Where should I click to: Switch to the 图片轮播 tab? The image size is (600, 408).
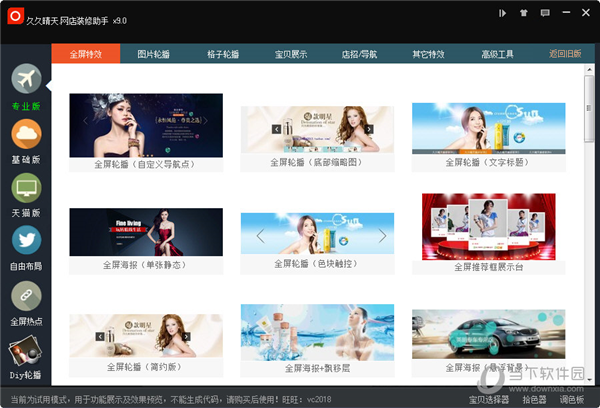(x=153, y=54)
